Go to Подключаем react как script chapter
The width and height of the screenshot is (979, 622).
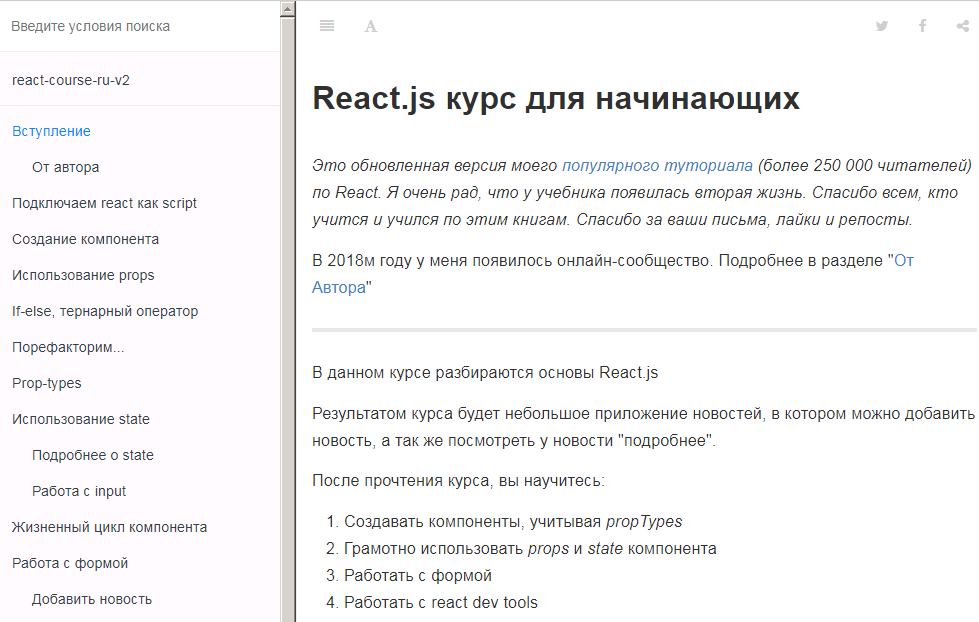coord(104,203)
